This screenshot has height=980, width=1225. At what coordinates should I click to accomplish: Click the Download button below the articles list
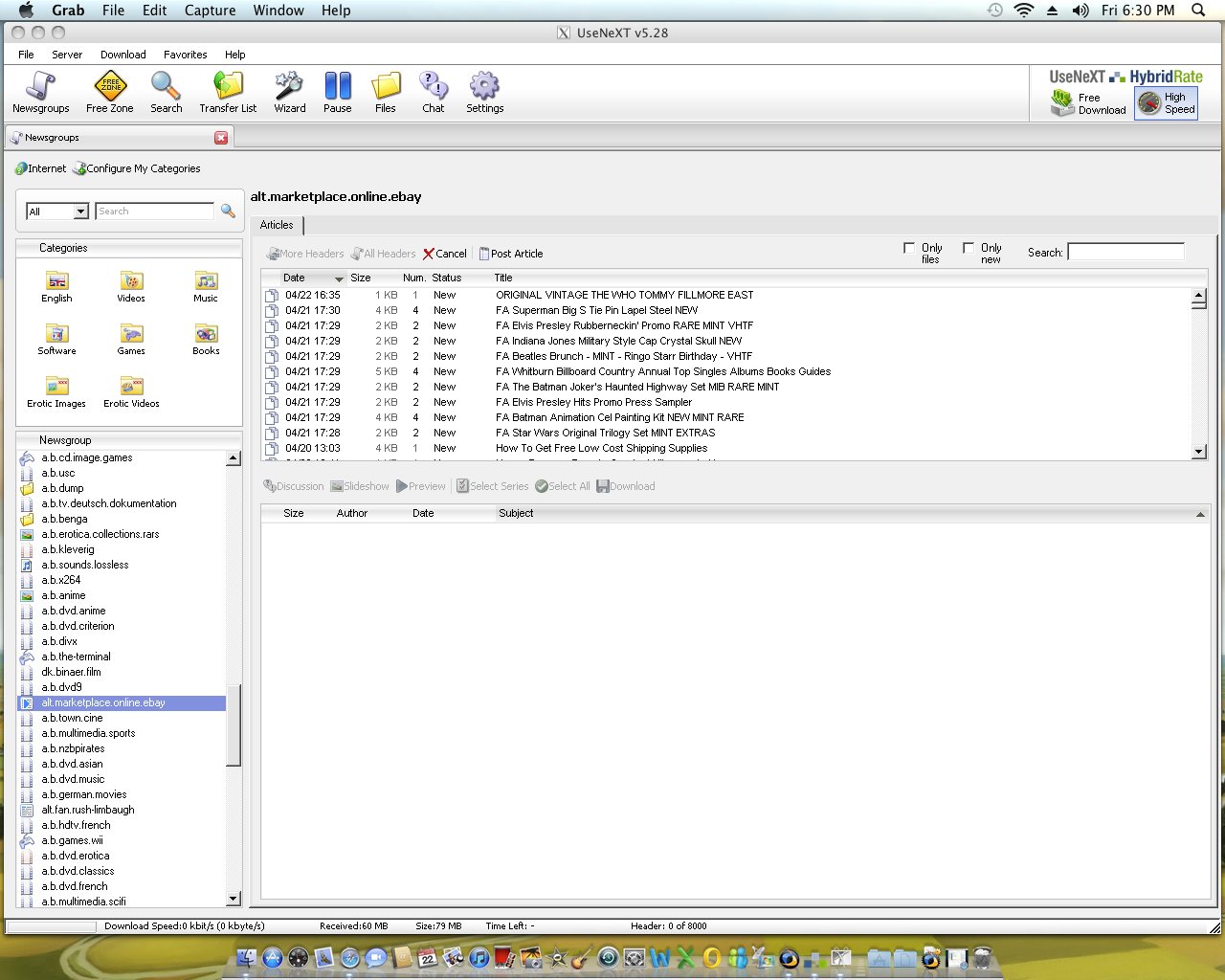click(626, 486)
